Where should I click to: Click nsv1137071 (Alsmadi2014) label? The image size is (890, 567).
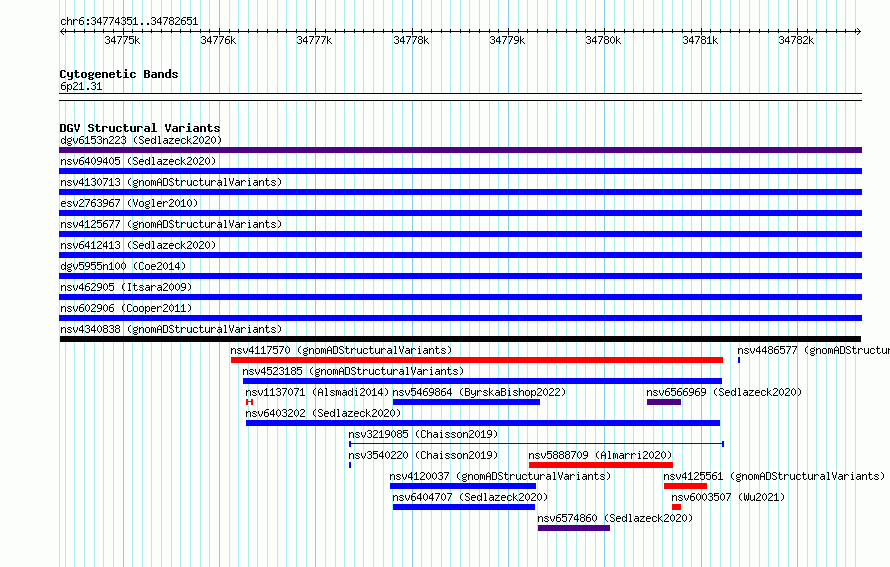point(317,392)
